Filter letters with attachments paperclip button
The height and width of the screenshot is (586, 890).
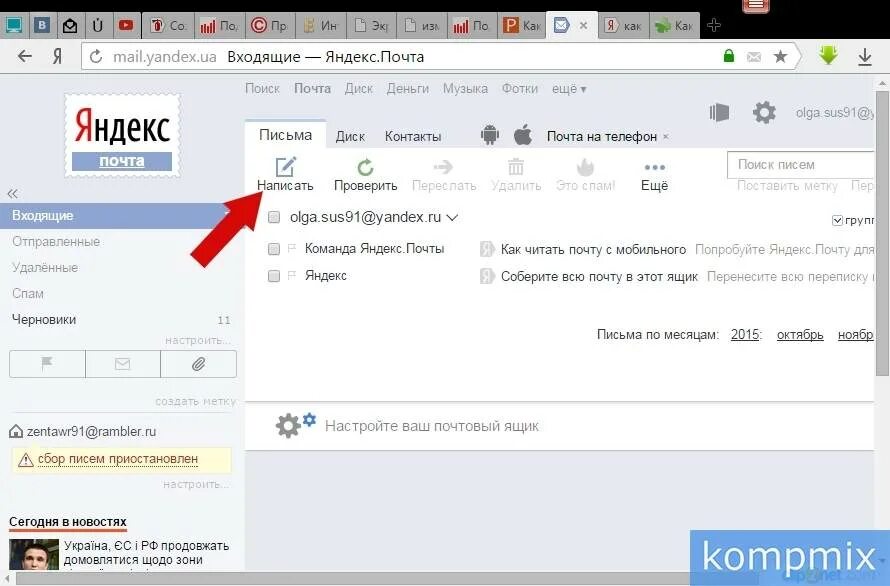pyautogui.click(x=199, y=364)
